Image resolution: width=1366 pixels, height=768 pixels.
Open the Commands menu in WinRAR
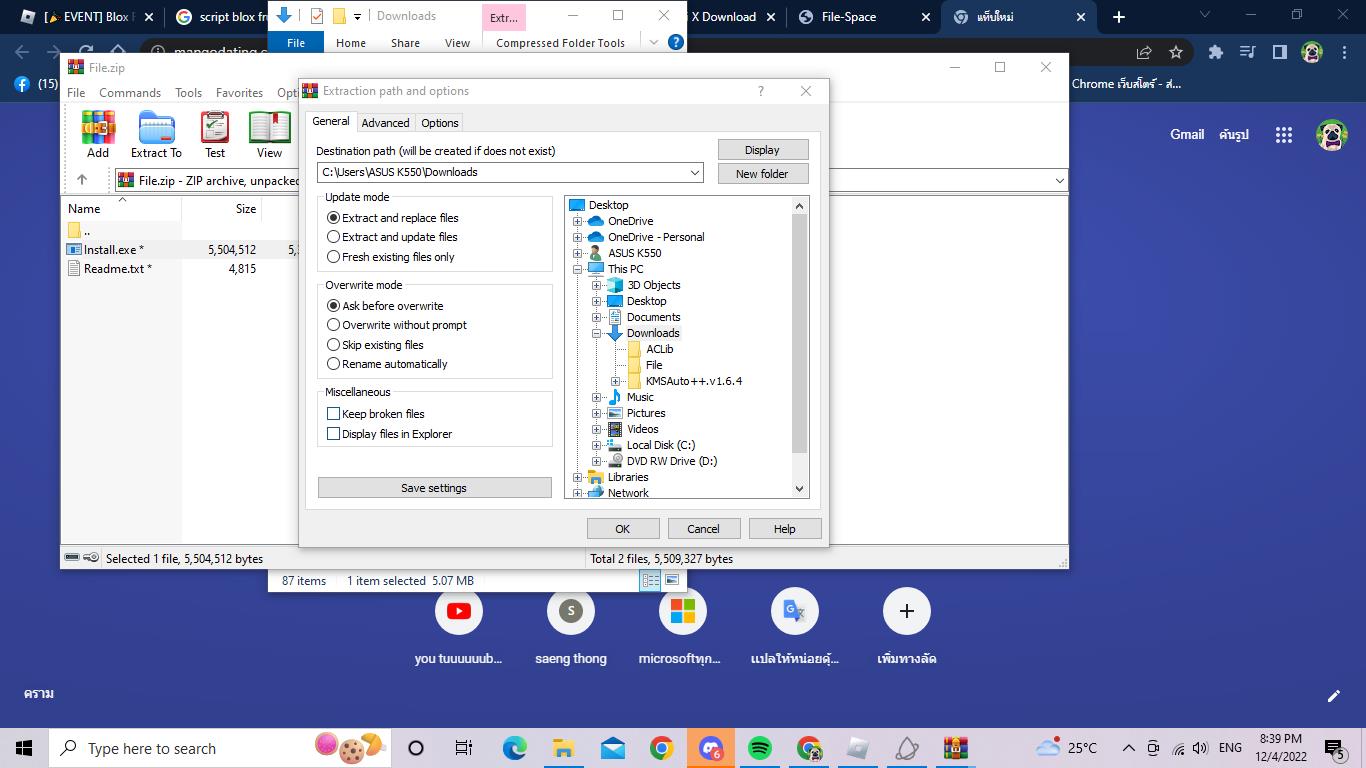(130, 93)
